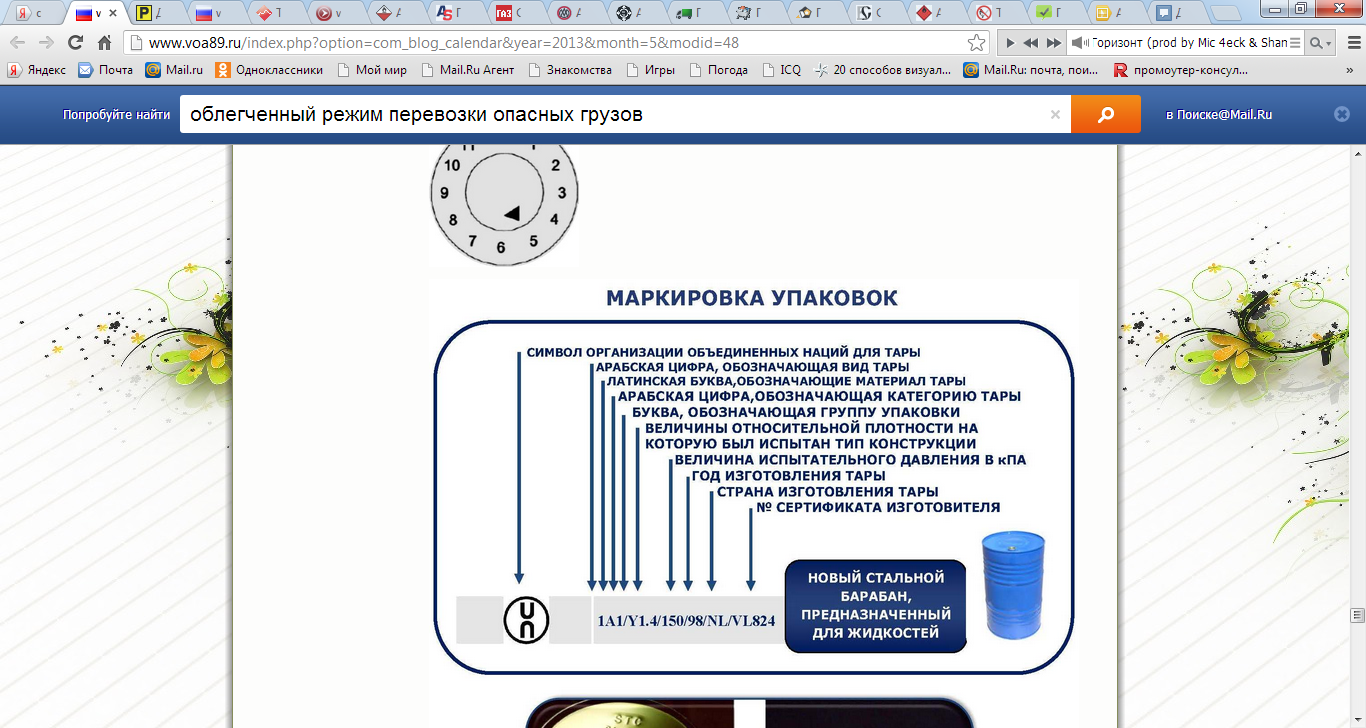1366x728 pixels.
Task: Open the Mail.ru bookmark
Action: click(x=174, y=70)
